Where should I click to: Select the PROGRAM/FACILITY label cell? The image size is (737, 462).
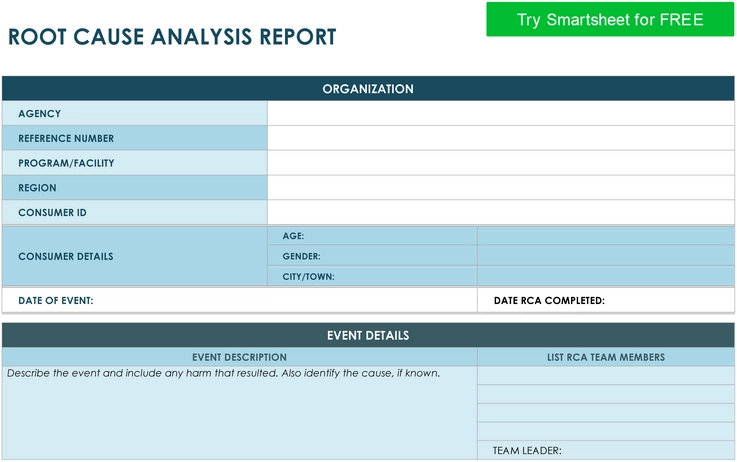pyautogui.click(x=135, y=163)
